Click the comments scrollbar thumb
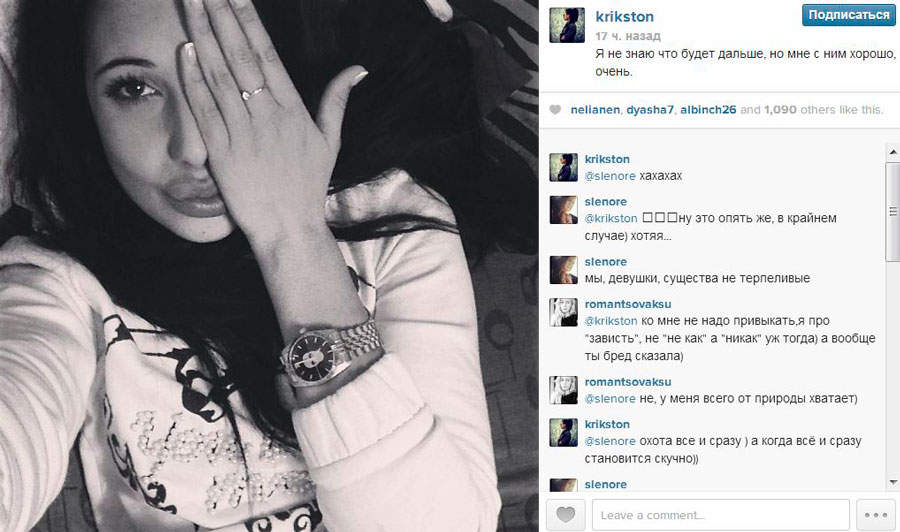The width and height of the screenshot is (900, 532). pos(893,211)
